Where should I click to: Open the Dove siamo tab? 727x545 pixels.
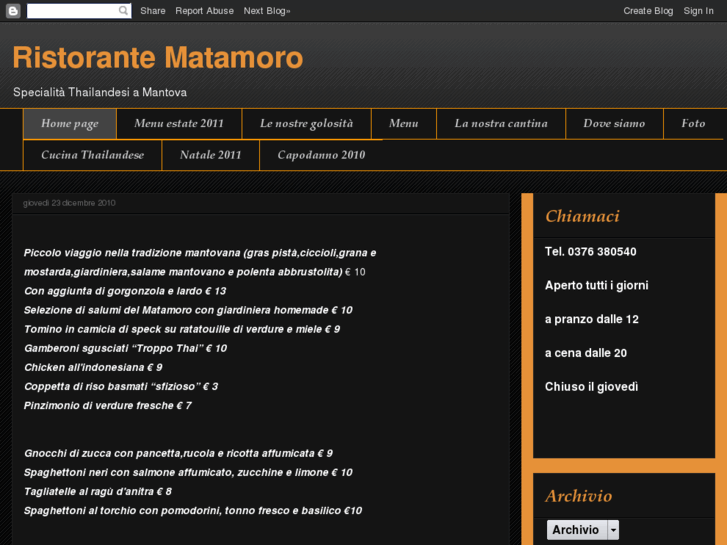point(614,124)
